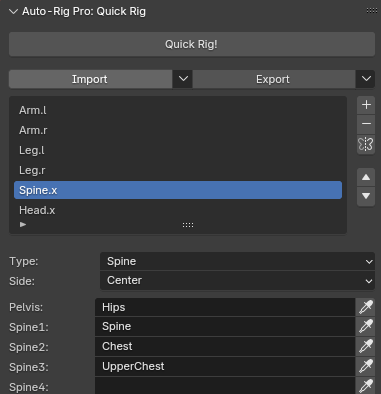Click the Spine3 field containing UpperChest
The image size is (381, 394).
tap(225, 366)
